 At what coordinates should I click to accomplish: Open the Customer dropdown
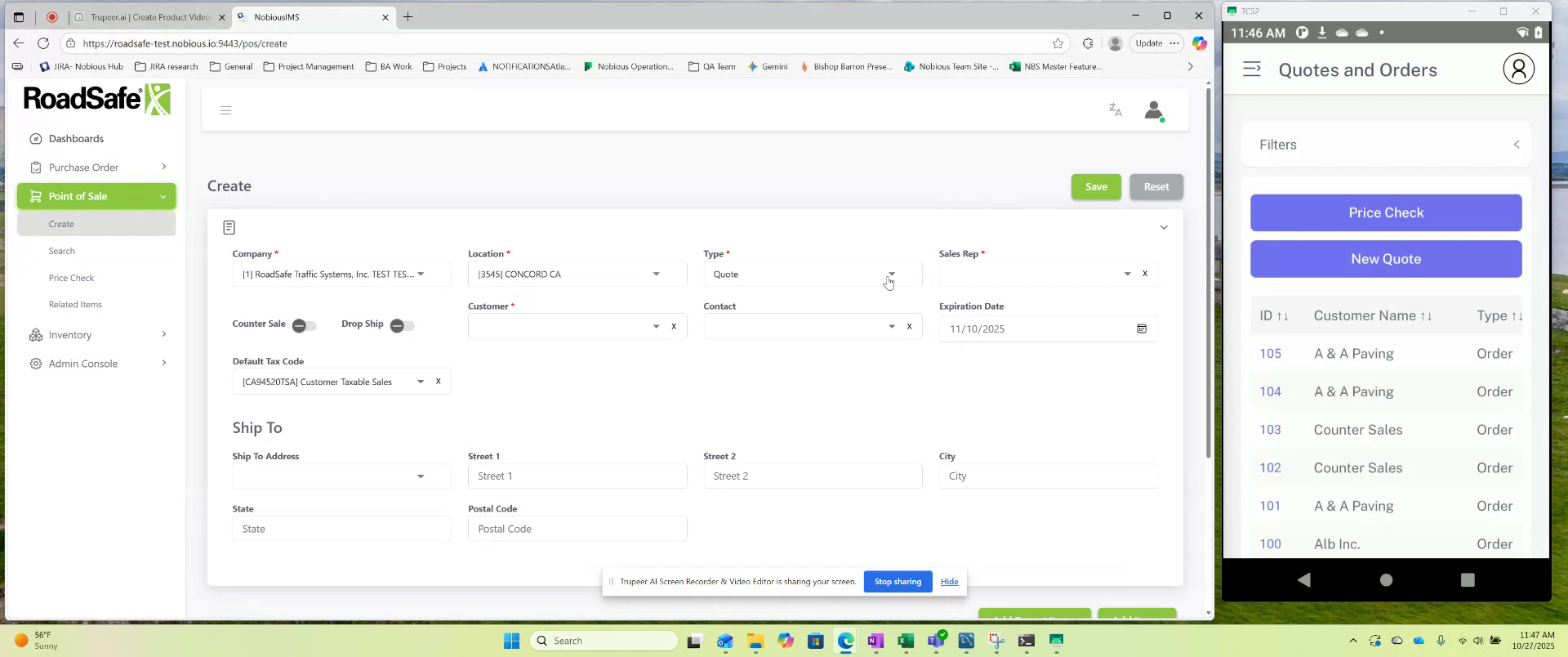coord(656,326)
